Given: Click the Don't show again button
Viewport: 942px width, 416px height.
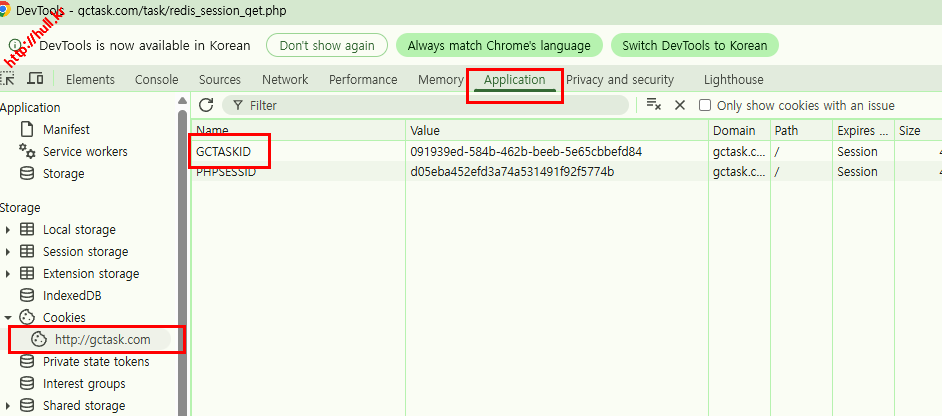Looking at the screenshot, I should coord(327,46).
